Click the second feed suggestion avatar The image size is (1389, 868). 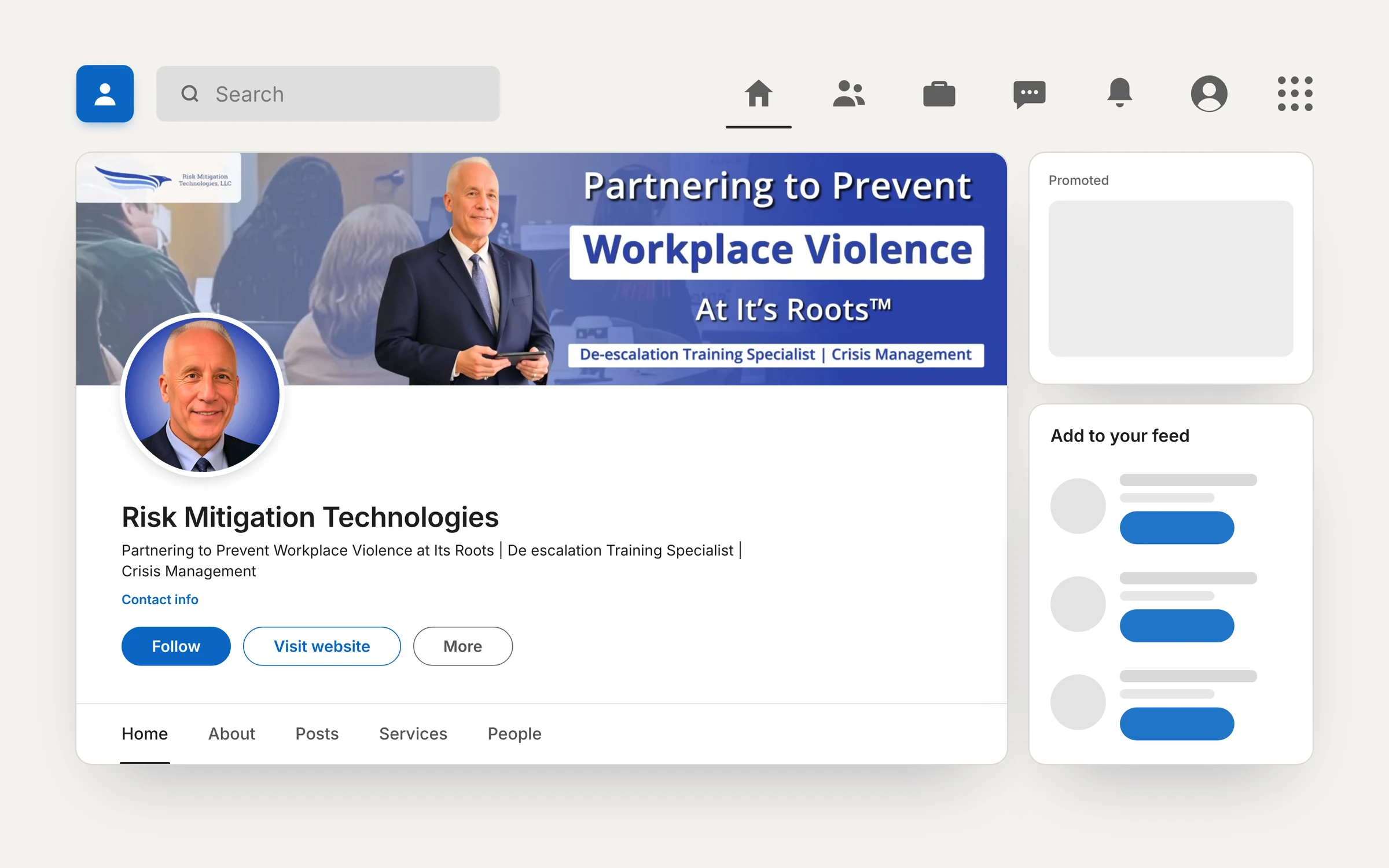point(1078,604)
